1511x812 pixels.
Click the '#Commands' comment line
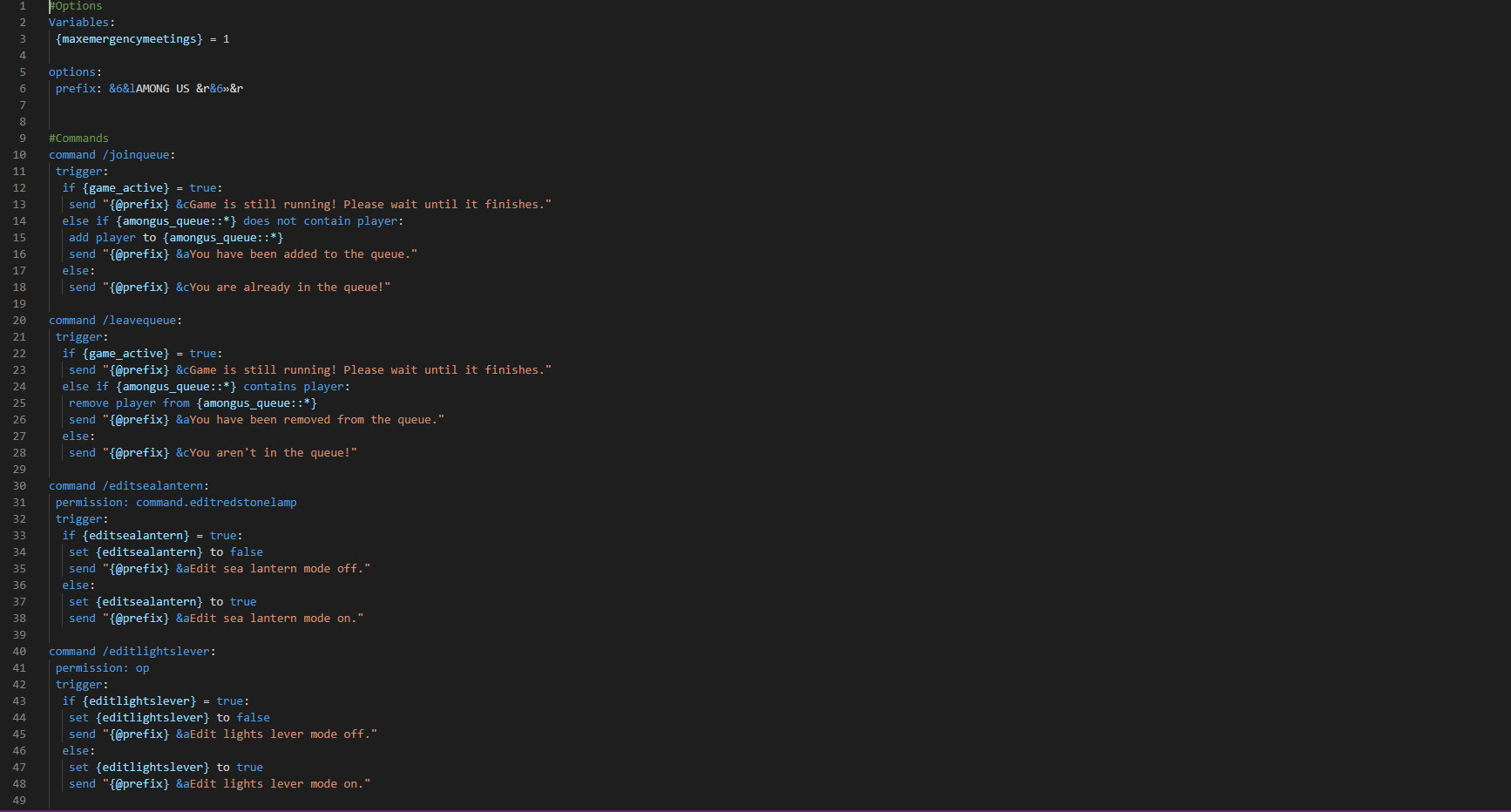pos(78,139)
